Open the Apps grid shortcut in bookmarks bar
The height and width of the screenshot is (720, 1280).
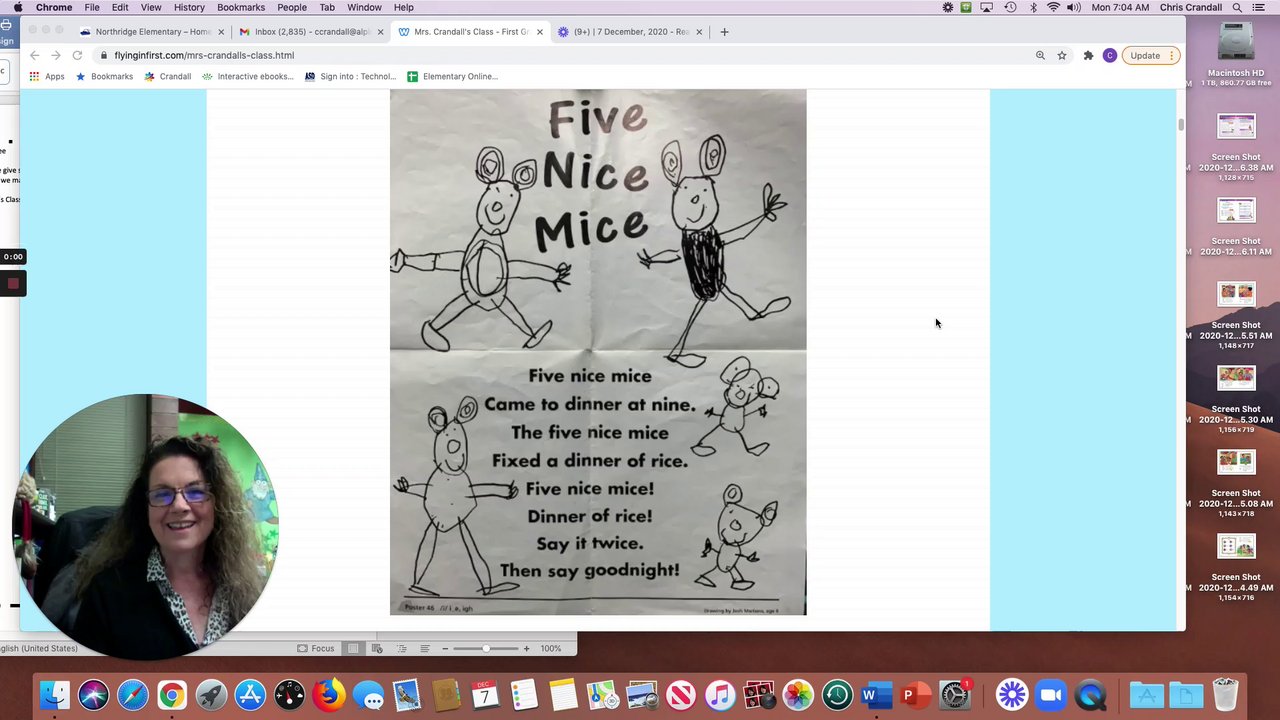(47, 76)
